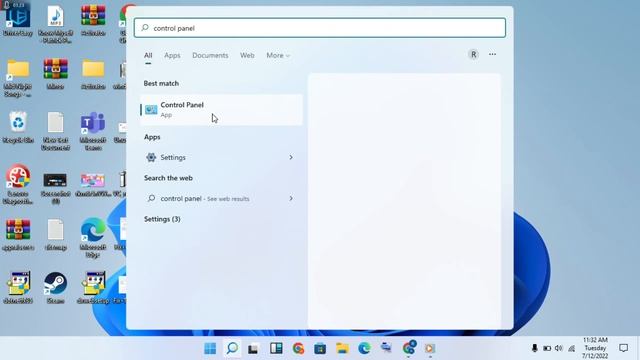Open the notification center icon
Image resolution: width=640 pixels, height=360 pixels.
click(623, 348)
